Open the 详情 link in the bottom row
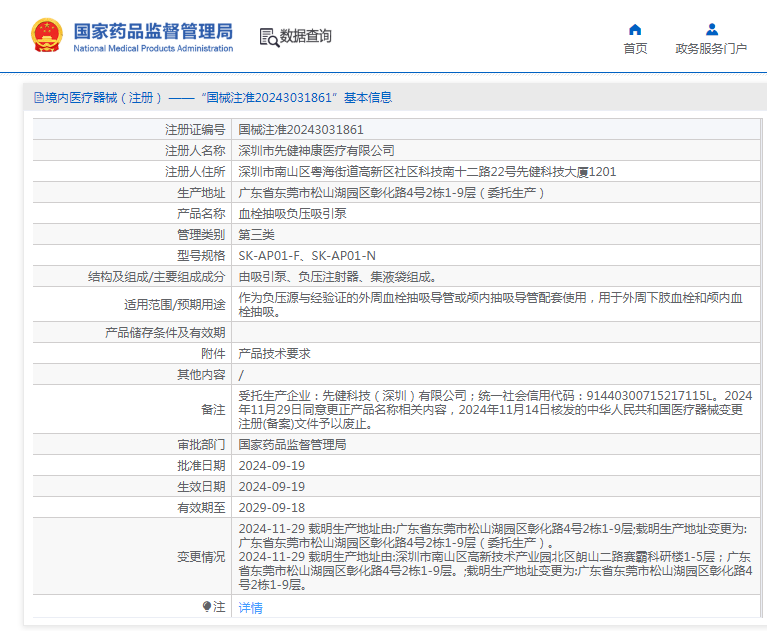The image size is (767, 631). coord(250,607)
